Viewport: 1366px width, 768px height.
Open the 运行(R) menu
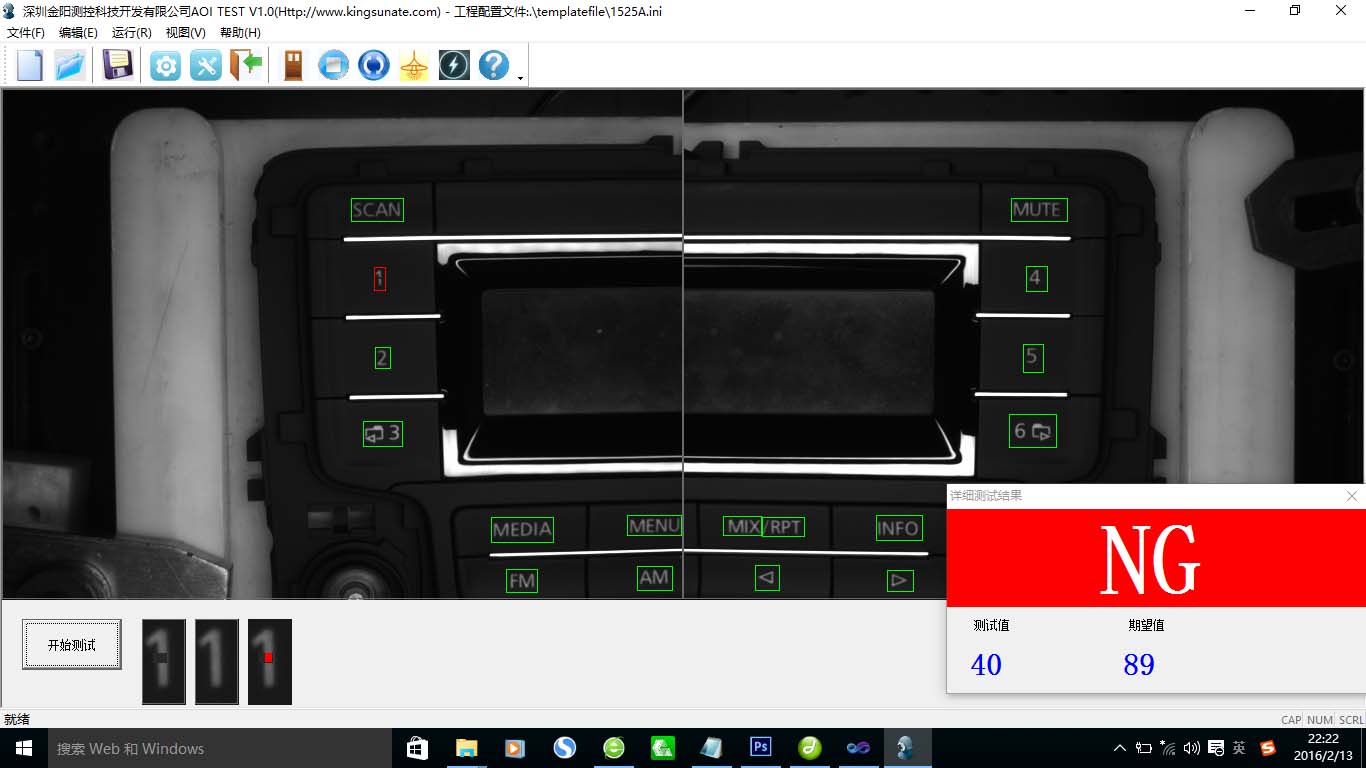pos(131,33)
